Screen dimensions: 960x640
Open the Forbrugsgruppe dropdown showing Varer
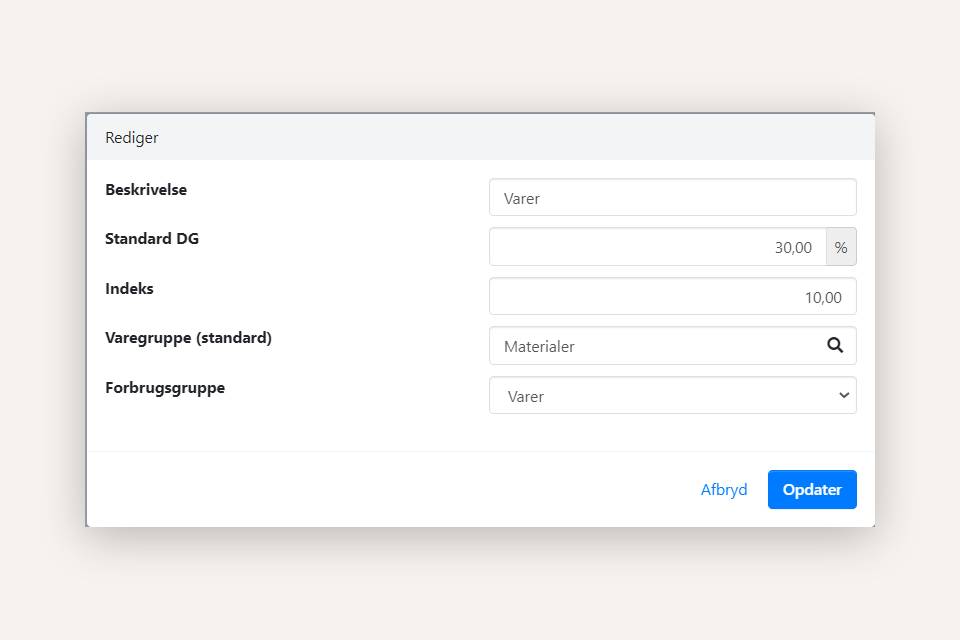tap(660, 396)
